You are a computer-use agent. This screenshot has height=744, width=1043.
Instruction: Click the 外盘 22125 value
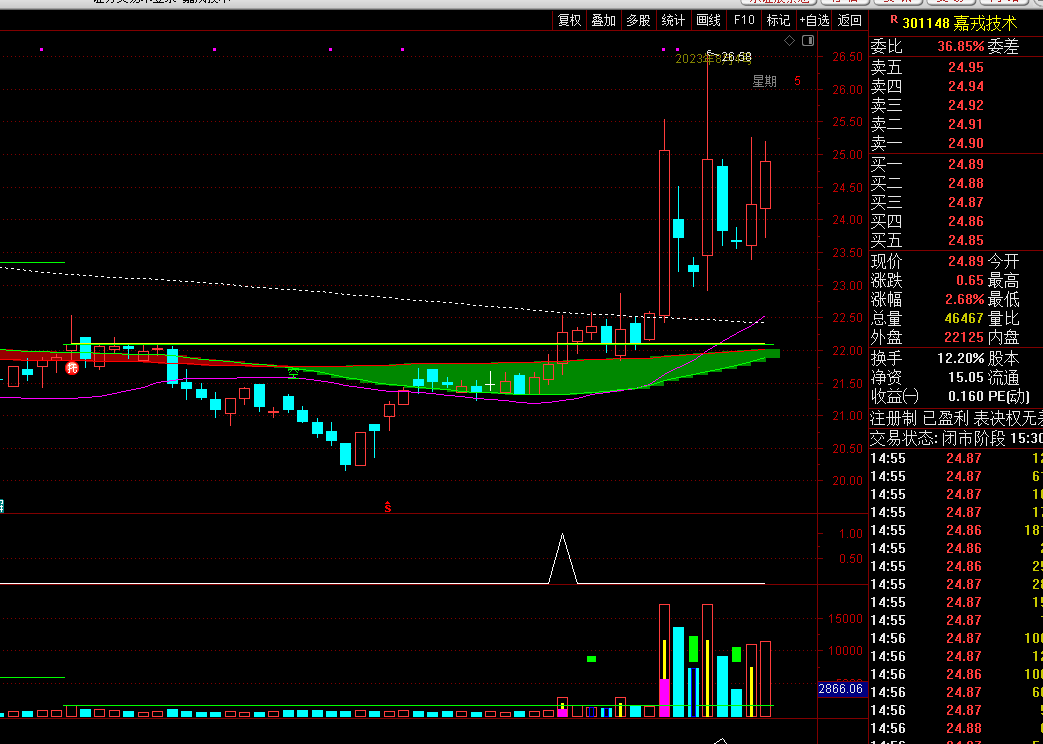(x=964, y=337)
